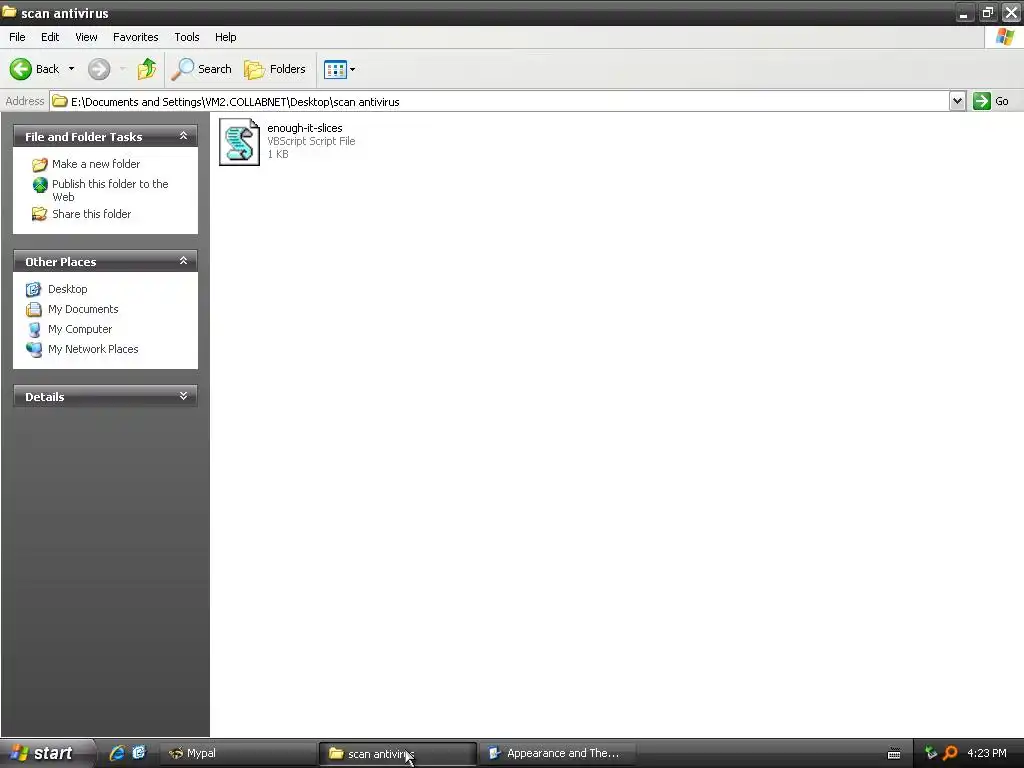Switch to the Mypal taskbar window
The height and width of the screenshot is (768, 1024).
238,753
